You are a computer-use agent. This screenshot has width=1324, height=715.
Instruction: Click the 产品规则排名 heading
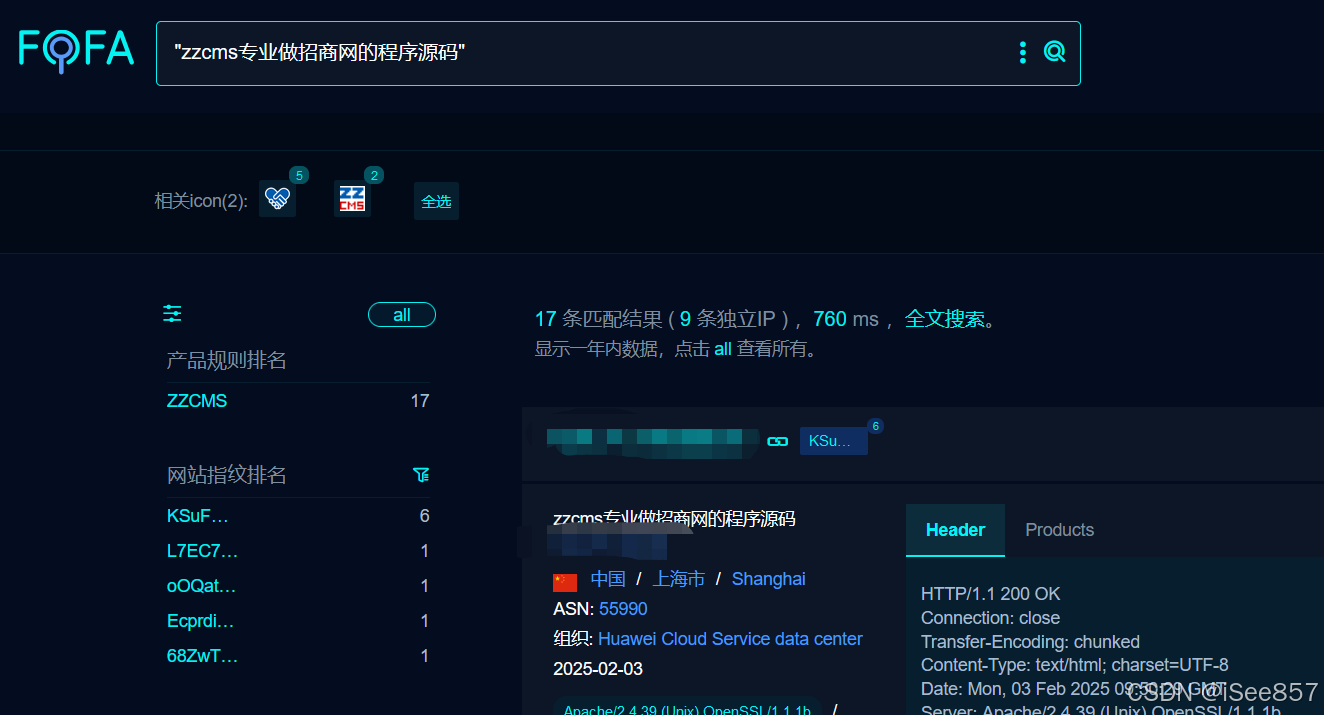227,360
